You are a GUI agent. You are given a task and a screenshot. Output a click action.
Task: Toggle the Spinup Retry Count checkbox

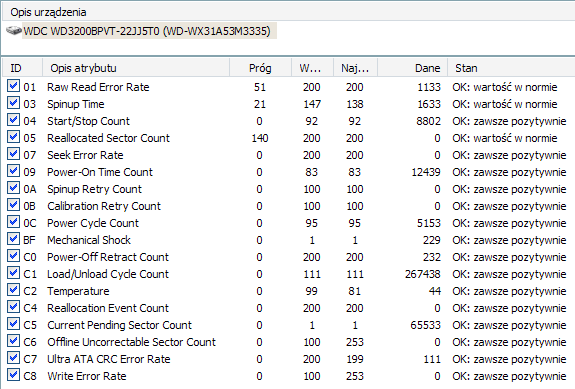click(x=13, y=188)
